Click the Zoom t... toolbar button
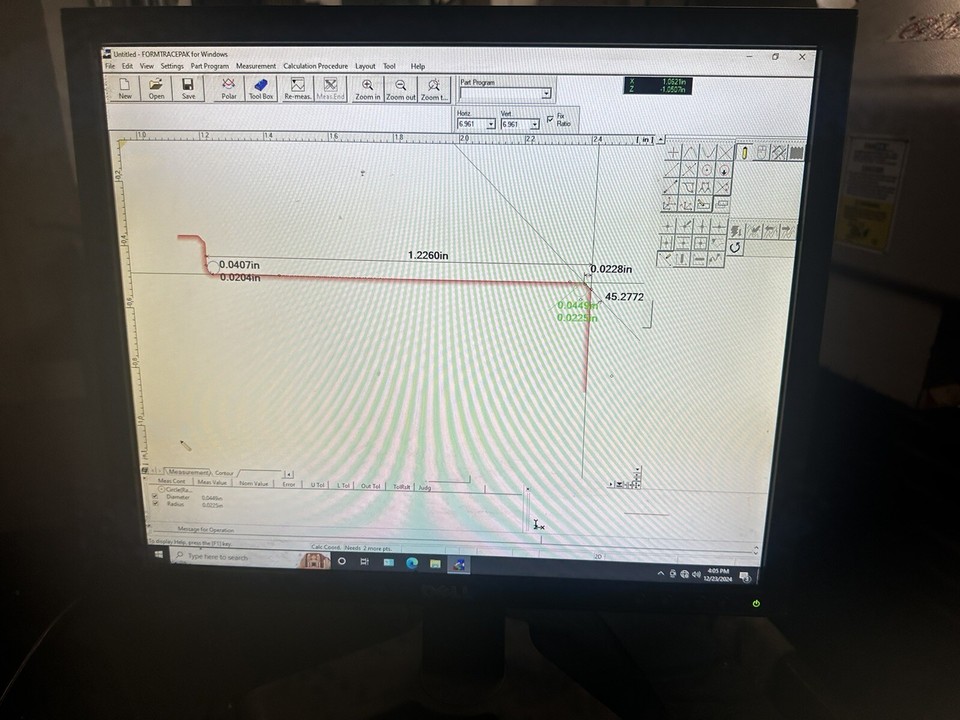 pos(433,89)
